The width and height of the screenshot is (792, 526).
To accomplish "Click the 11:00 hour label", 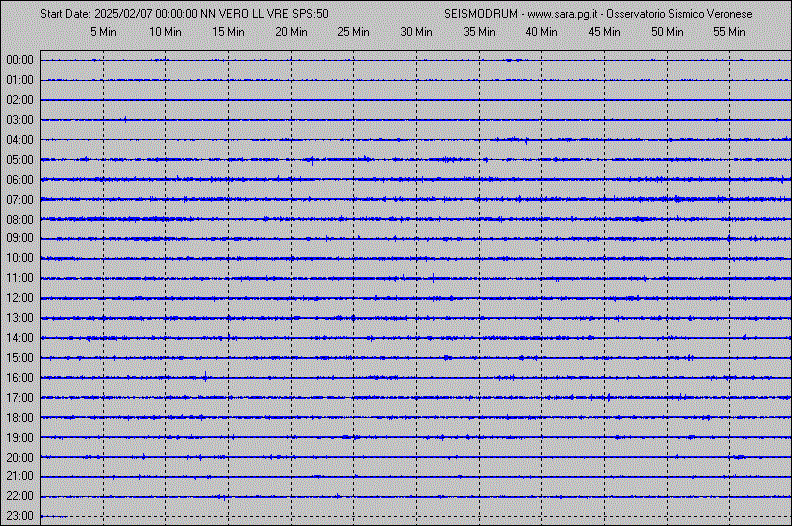I will coord(20,278).
